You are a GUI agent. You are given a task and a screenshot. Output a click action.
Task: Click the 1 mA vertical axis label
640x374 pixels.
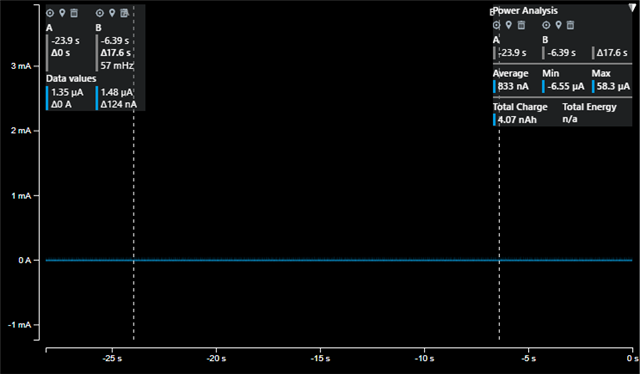point(21,196)
